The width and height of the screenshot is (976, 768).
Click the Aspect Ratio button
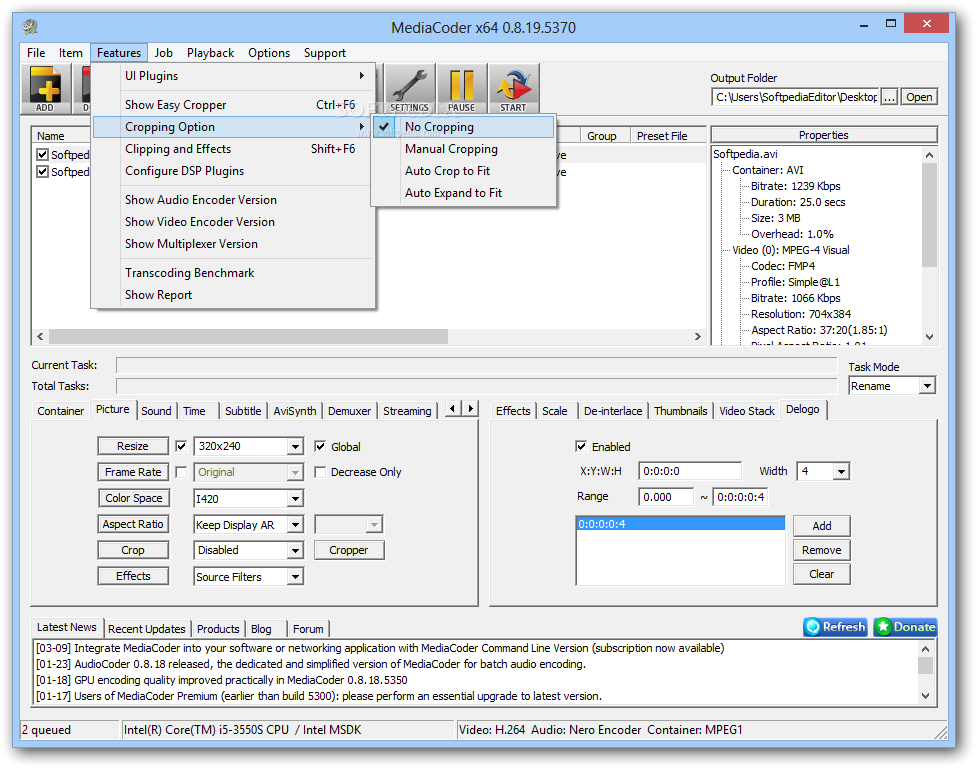133,524
